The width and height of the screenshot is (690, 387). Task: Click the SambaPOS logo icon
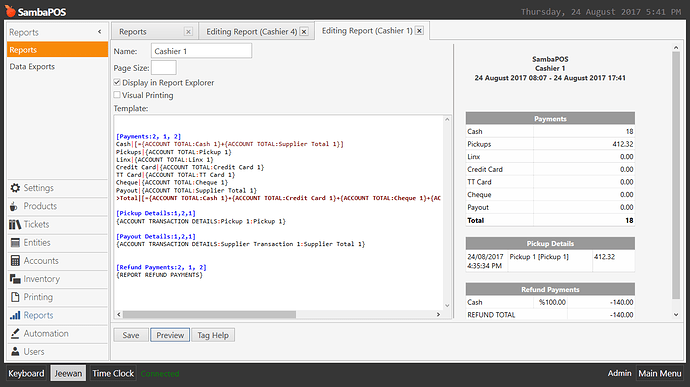10,11
